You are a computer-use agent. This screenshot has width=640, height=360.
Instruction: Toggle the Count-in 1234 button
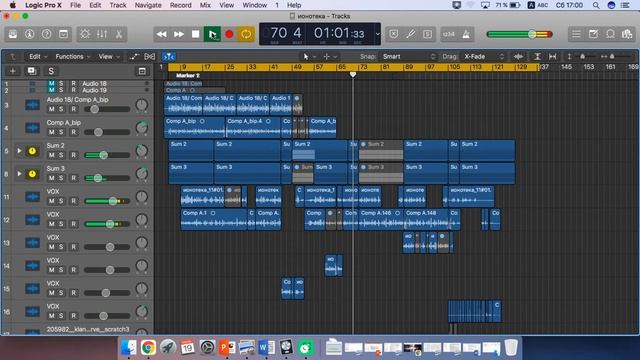pyautogui.click(x=449, y=34)
